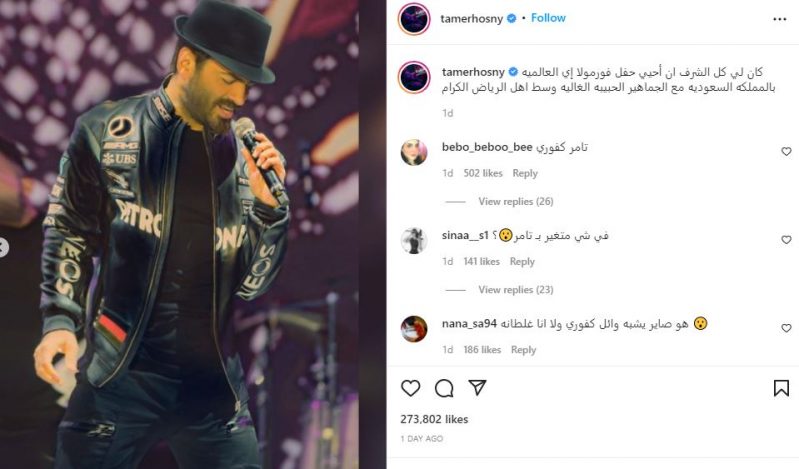Viewport: 799px width, 469px height.
Task: Open 273,802 likes list
Action: pyautogui.click(x=434, y=419)
